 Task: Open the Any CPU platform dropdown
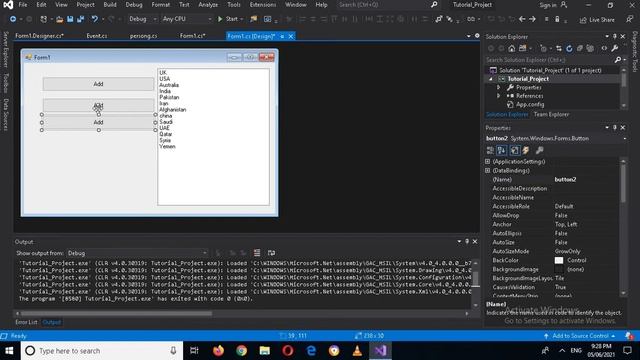(187, 19)
